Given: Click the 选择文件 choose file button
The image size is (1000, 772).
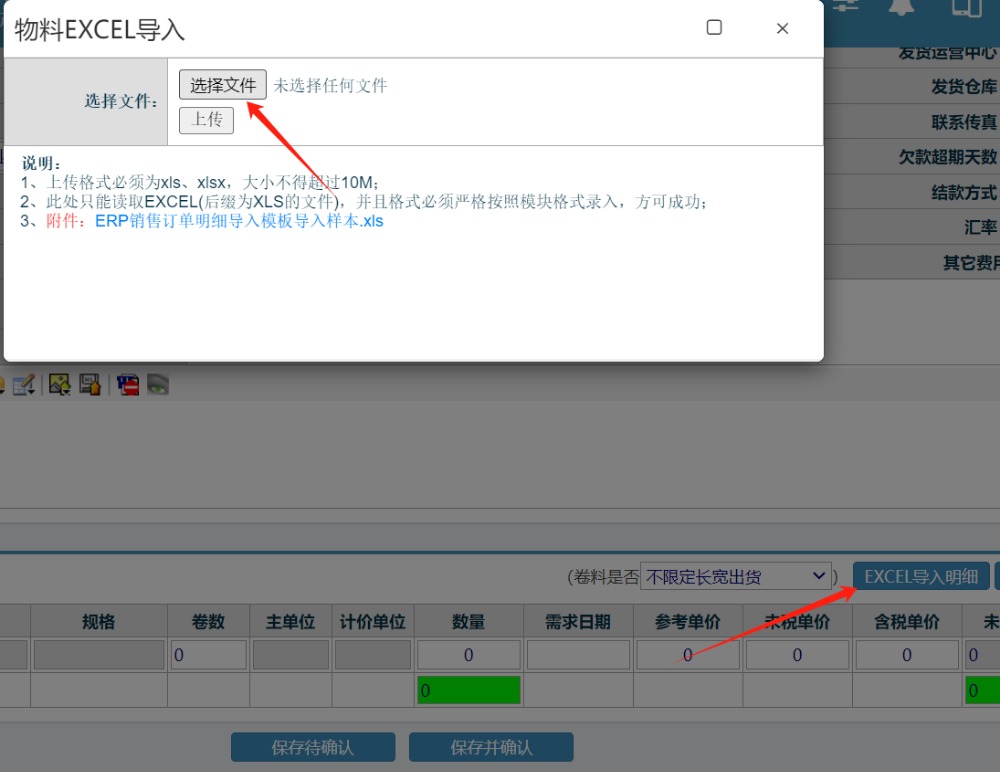Looking at the screenshot, I should (x=223, y=85).
